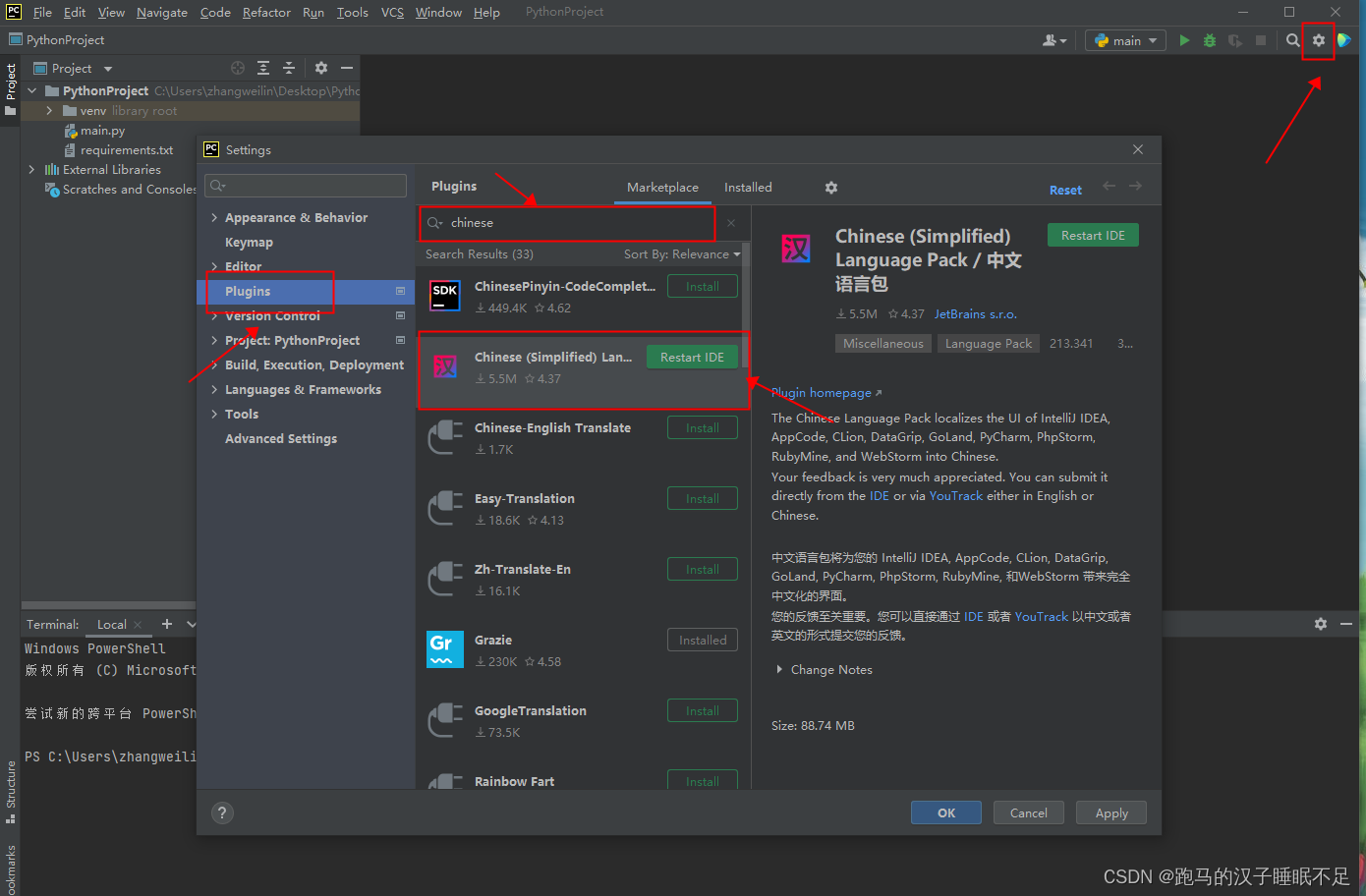Open the VCS menu
This screenshot has width=1366, height=896.
392,13
